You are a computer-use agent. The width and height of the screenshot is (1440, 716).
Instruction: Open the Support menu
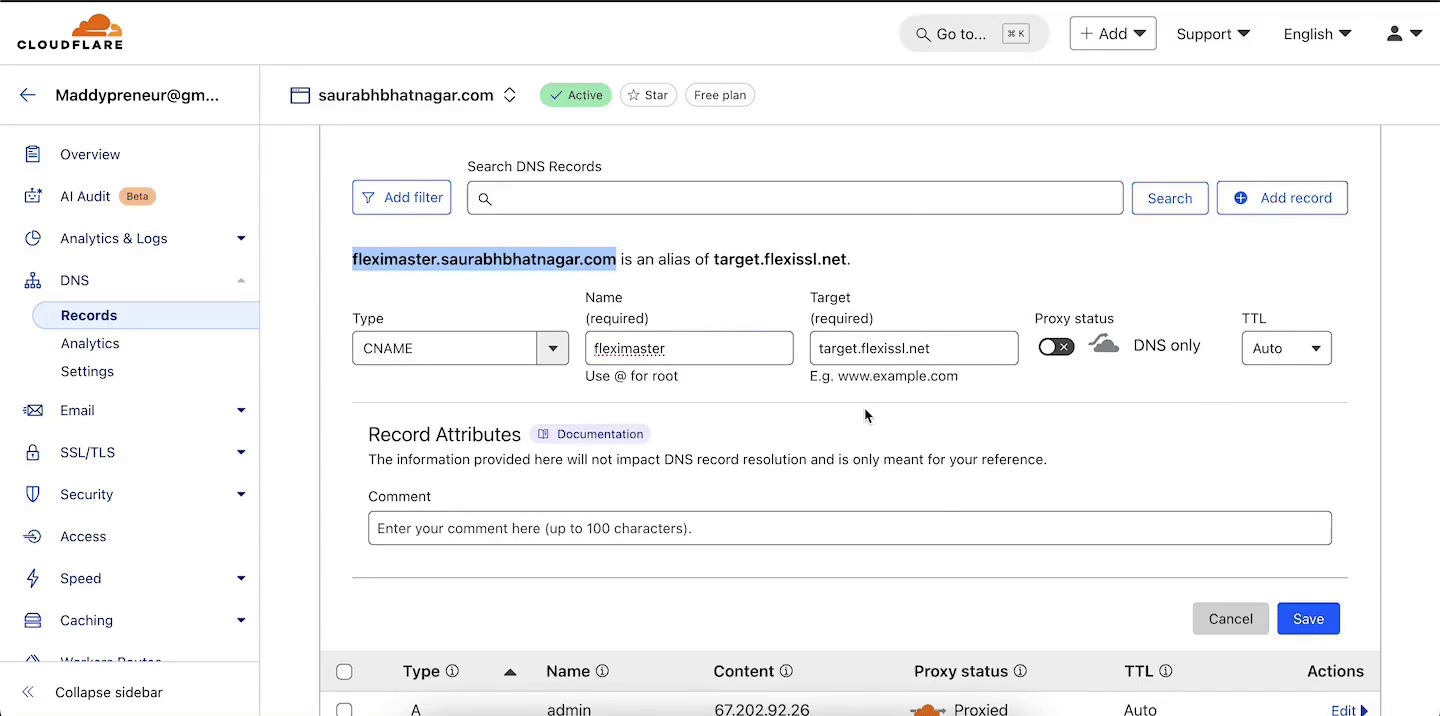coord(1213,34)
